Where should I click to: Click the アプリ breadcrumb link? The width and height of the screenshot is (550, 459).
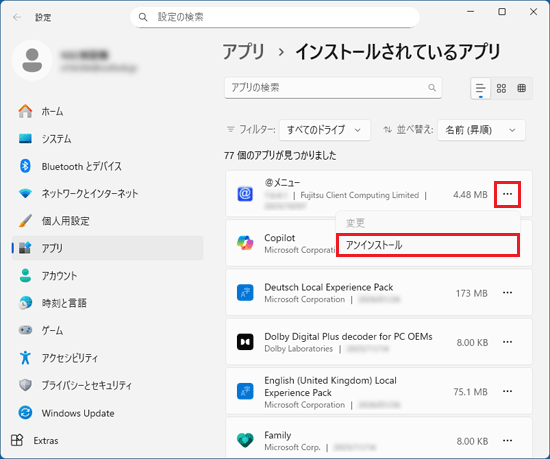pyautogui.click(x=243, y=52)
